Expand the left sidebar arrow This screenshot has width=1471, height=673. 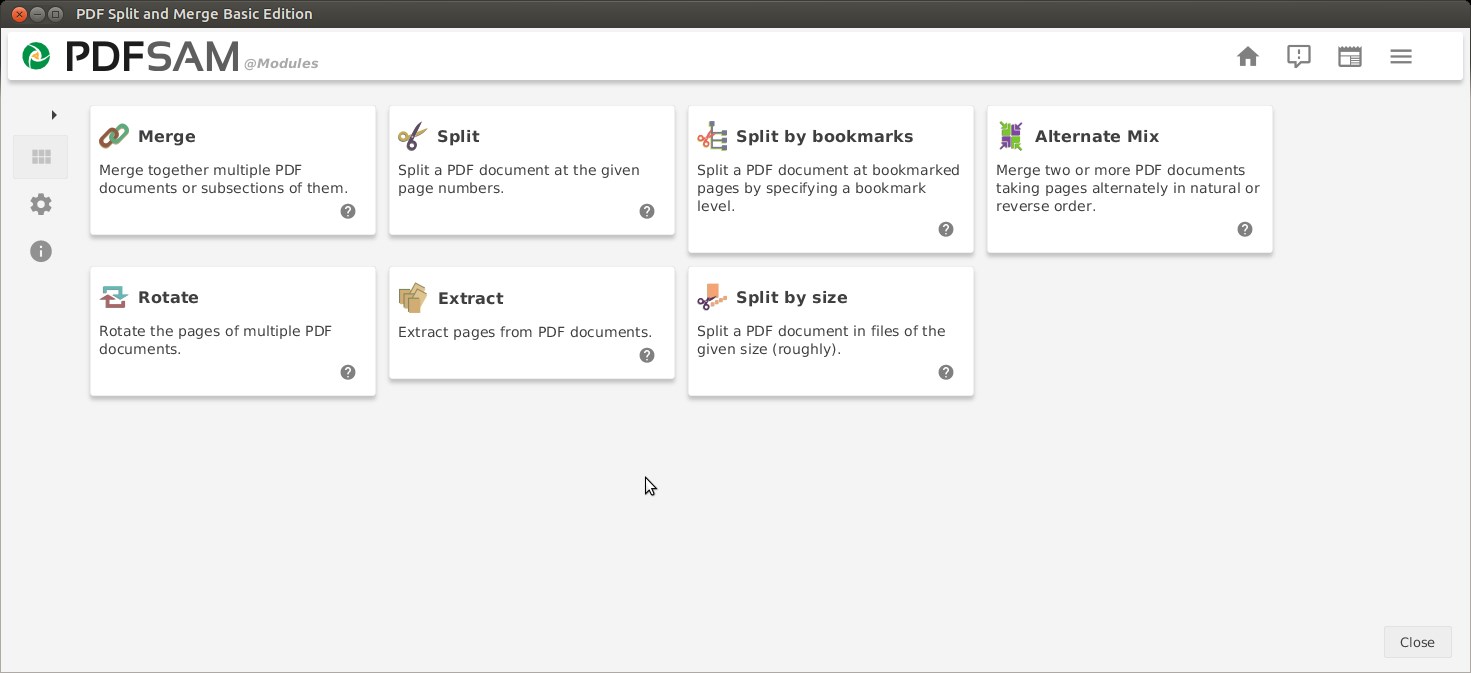pos(54,115)
